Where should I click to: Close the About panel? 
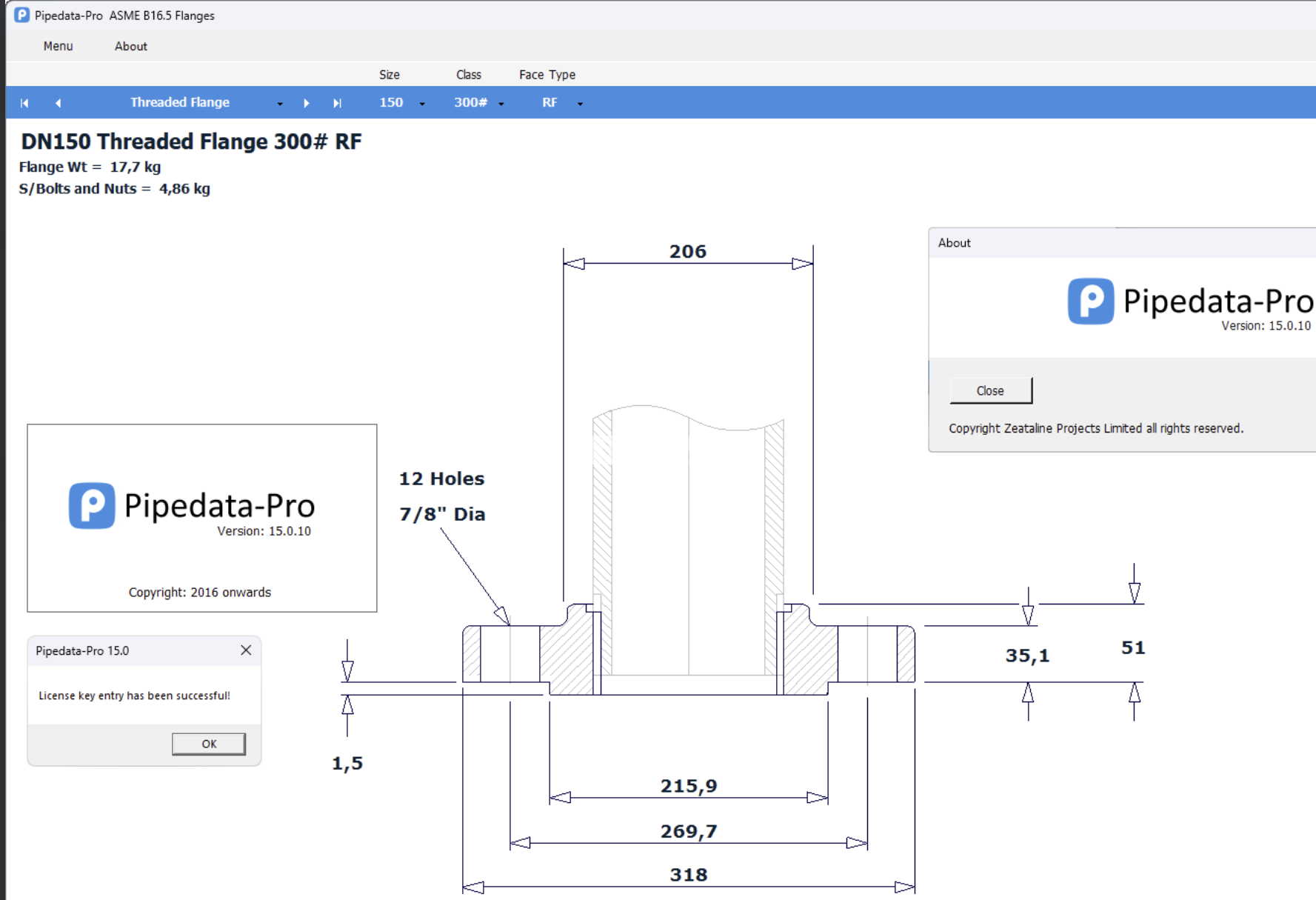tap(990, 390)
